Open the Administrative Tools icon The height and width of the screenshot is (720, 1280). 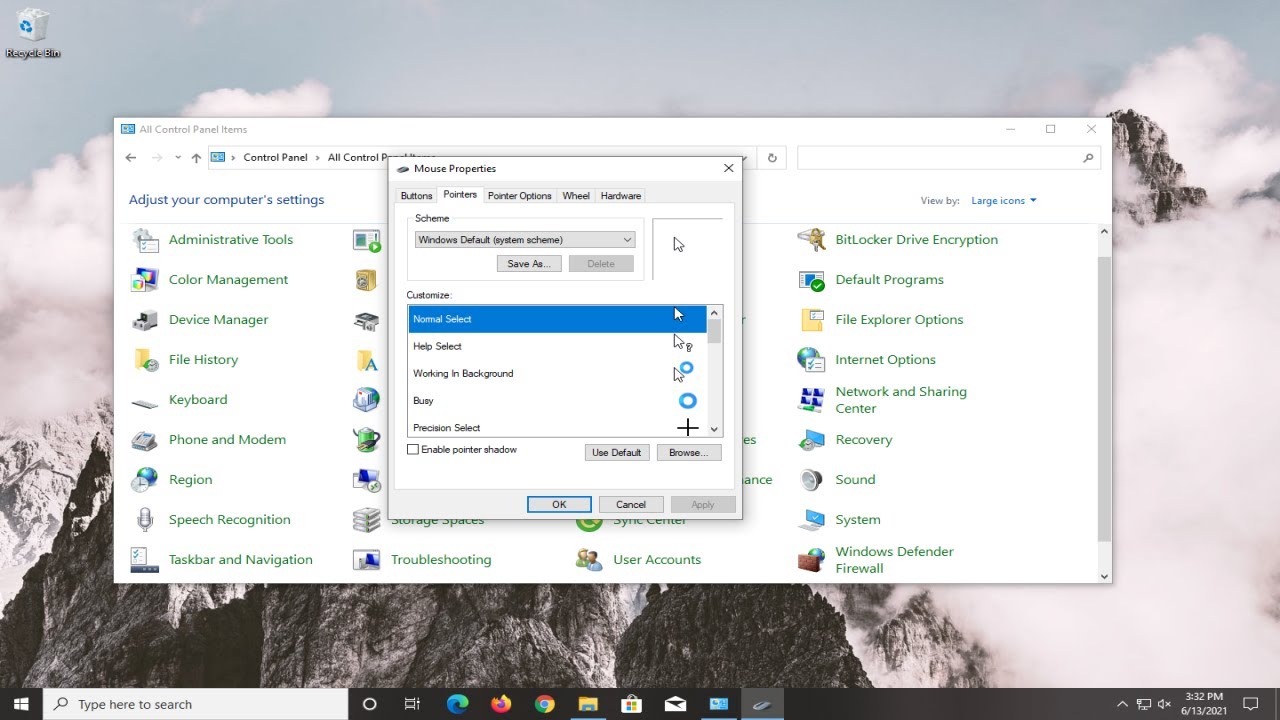145,240
